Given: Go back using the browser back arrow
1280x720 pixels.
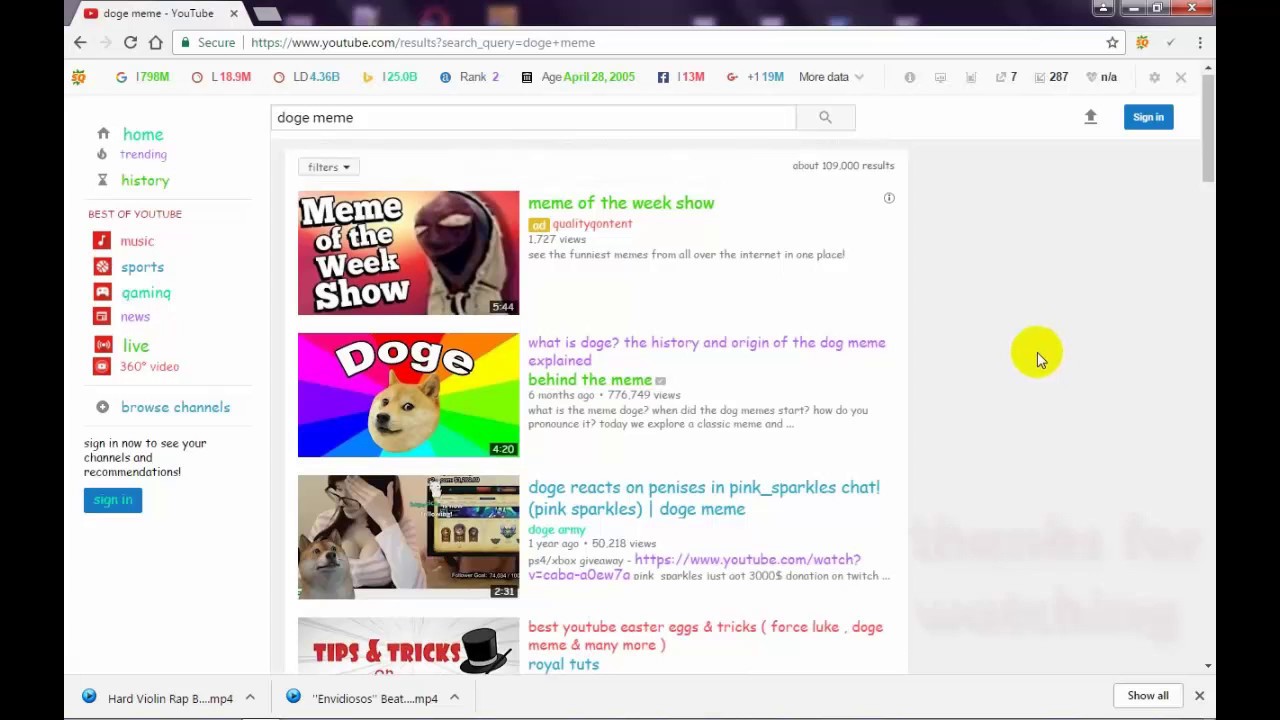Looking at the screenshot, I should [x=80, y=42].
